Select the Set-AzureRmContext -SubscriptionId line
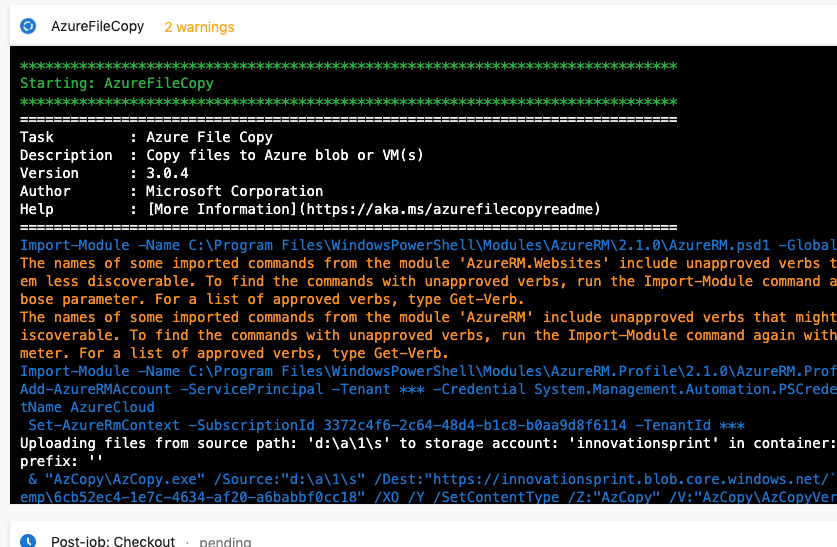 [386, 425]
